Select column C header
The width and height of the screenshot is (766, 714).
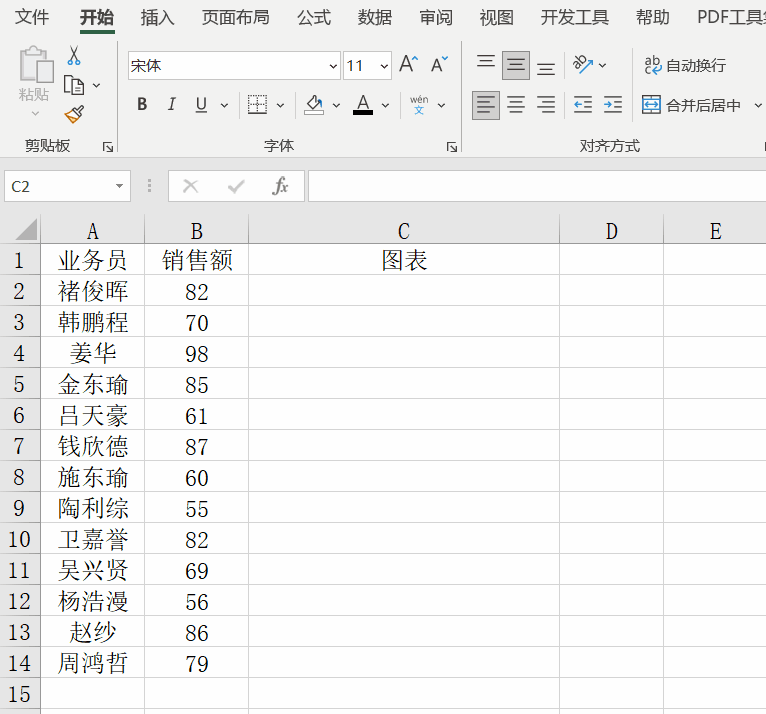tap(404, 231)
